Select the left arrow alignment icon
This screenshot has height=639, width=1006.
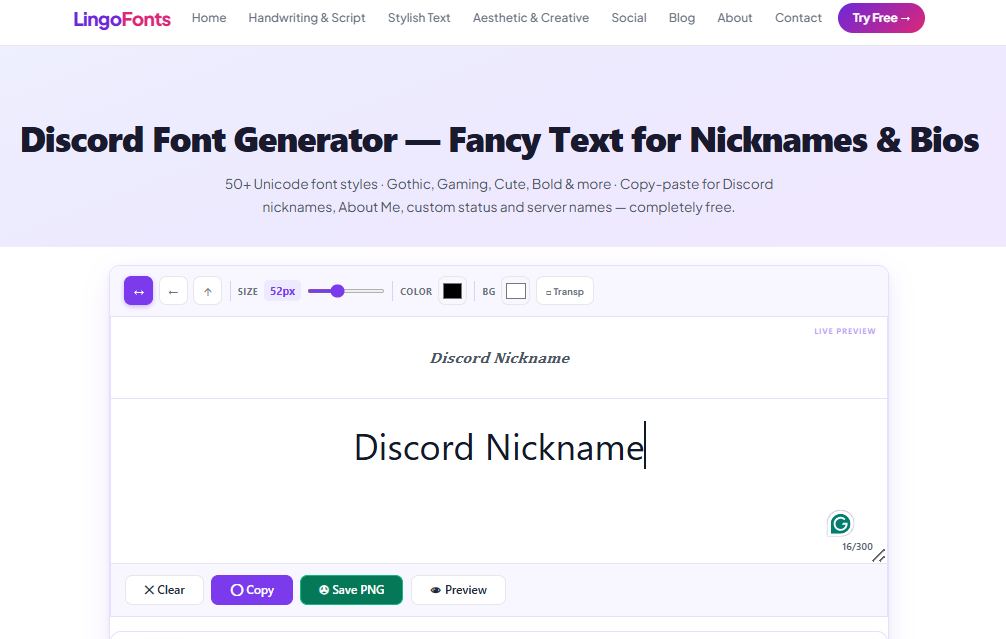click(x=173, y=291)
